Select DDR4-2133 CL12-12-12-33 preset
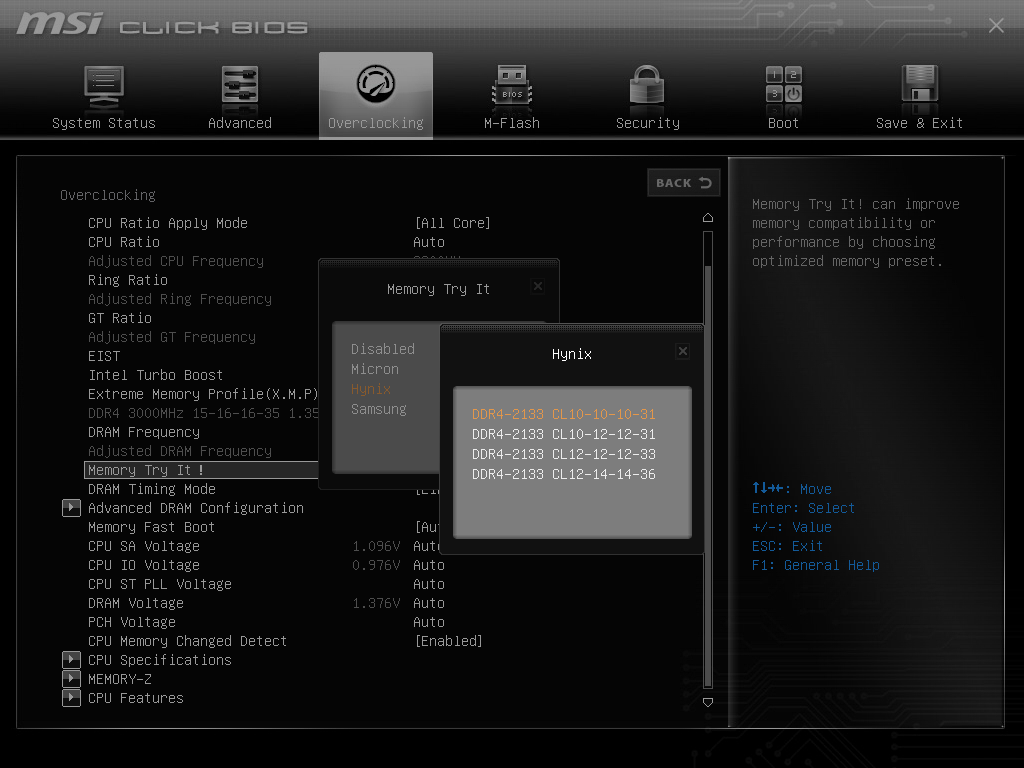Viewport: 1024px width, 768px height. (564, 455)
